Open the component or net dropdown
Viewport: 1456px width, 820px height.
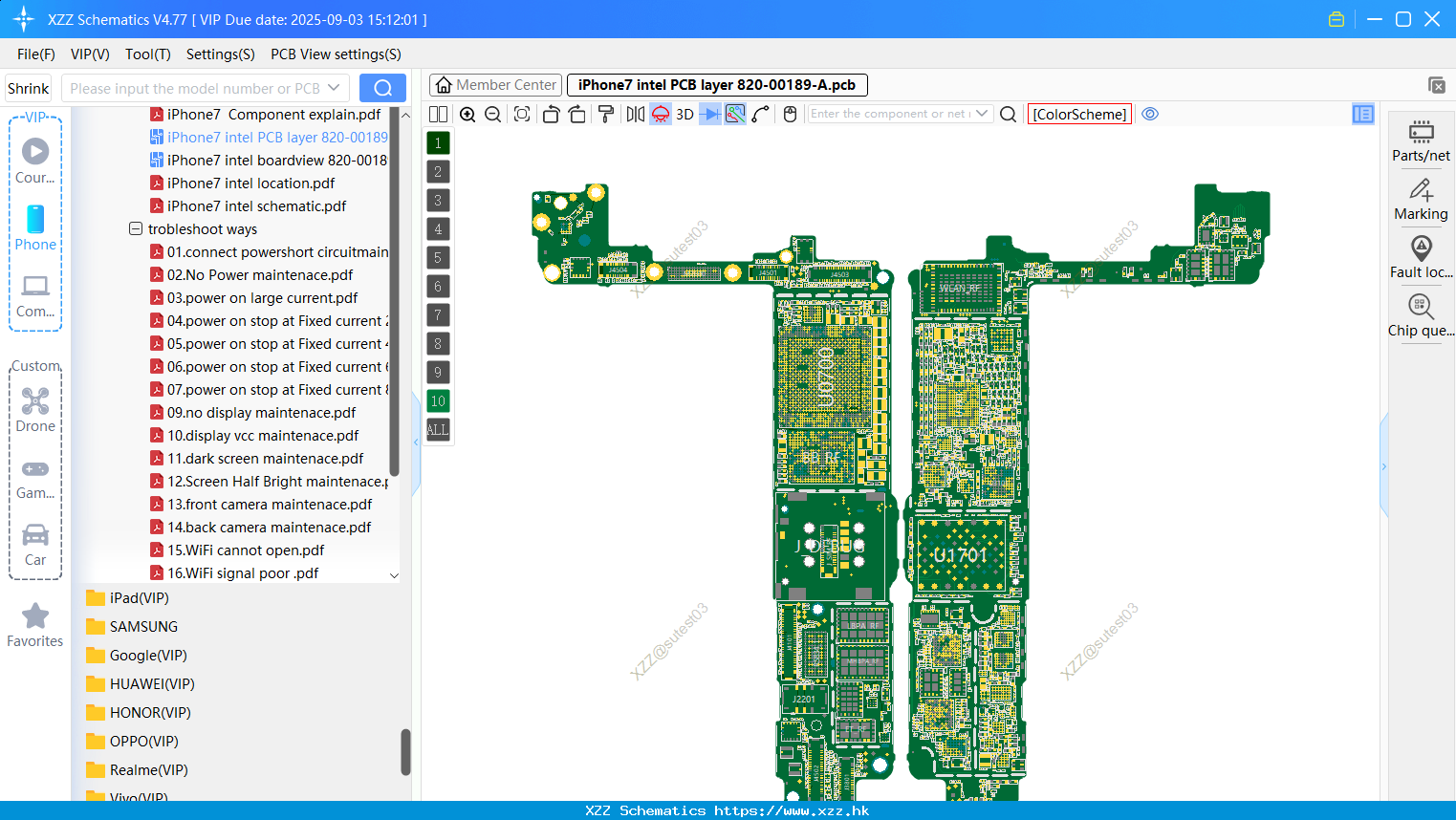[x=982, y=114]
